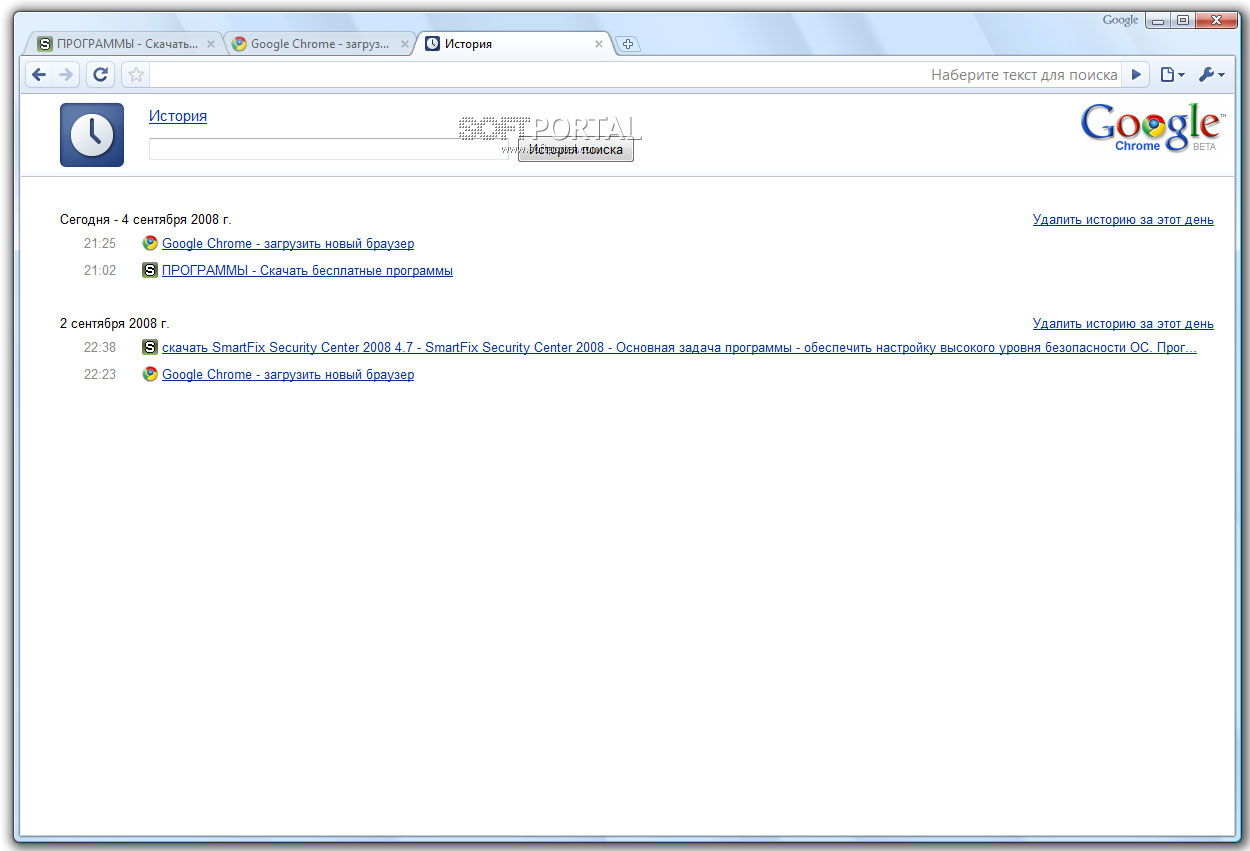Go back with the back arrow button

coord(39,75)
